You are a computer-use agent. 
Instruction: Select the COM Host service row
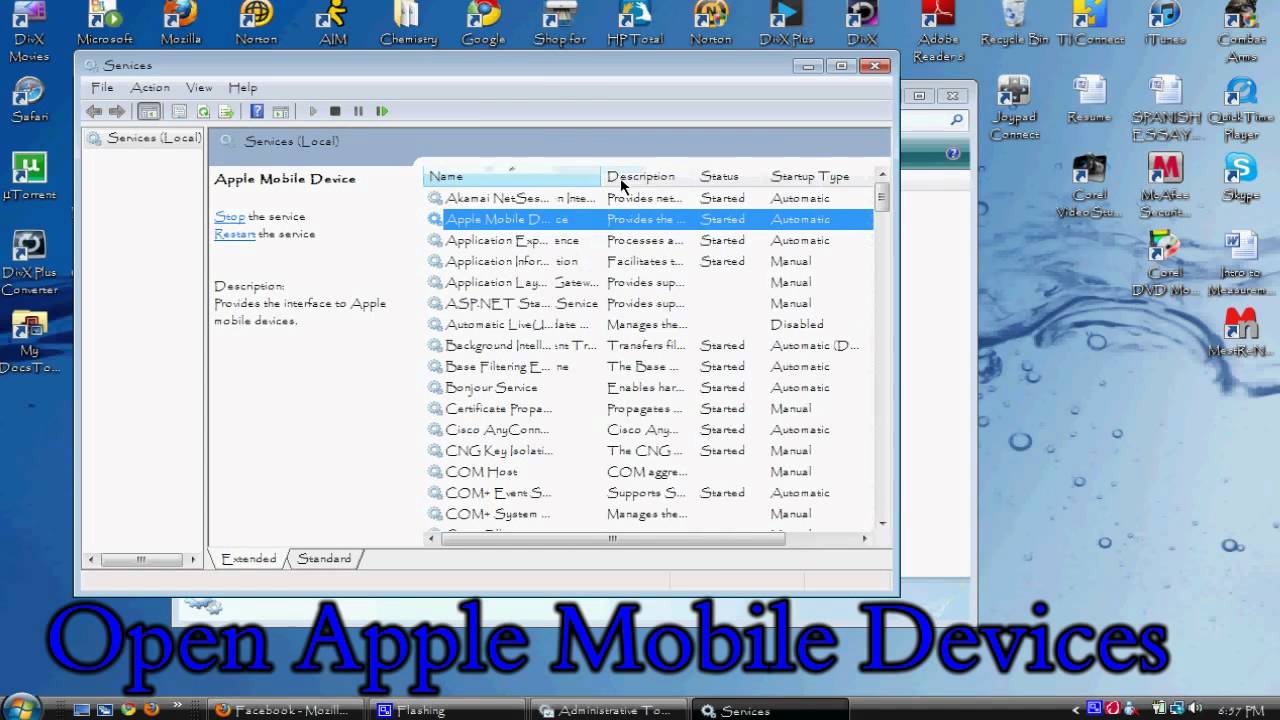[649, 471]
